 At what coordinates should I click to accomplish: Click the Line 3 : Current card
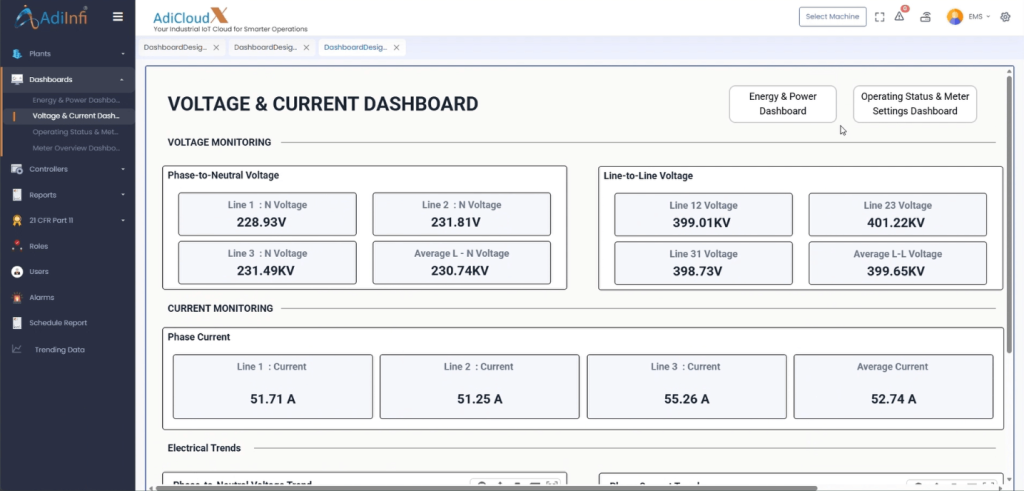[x=686, y=387]
